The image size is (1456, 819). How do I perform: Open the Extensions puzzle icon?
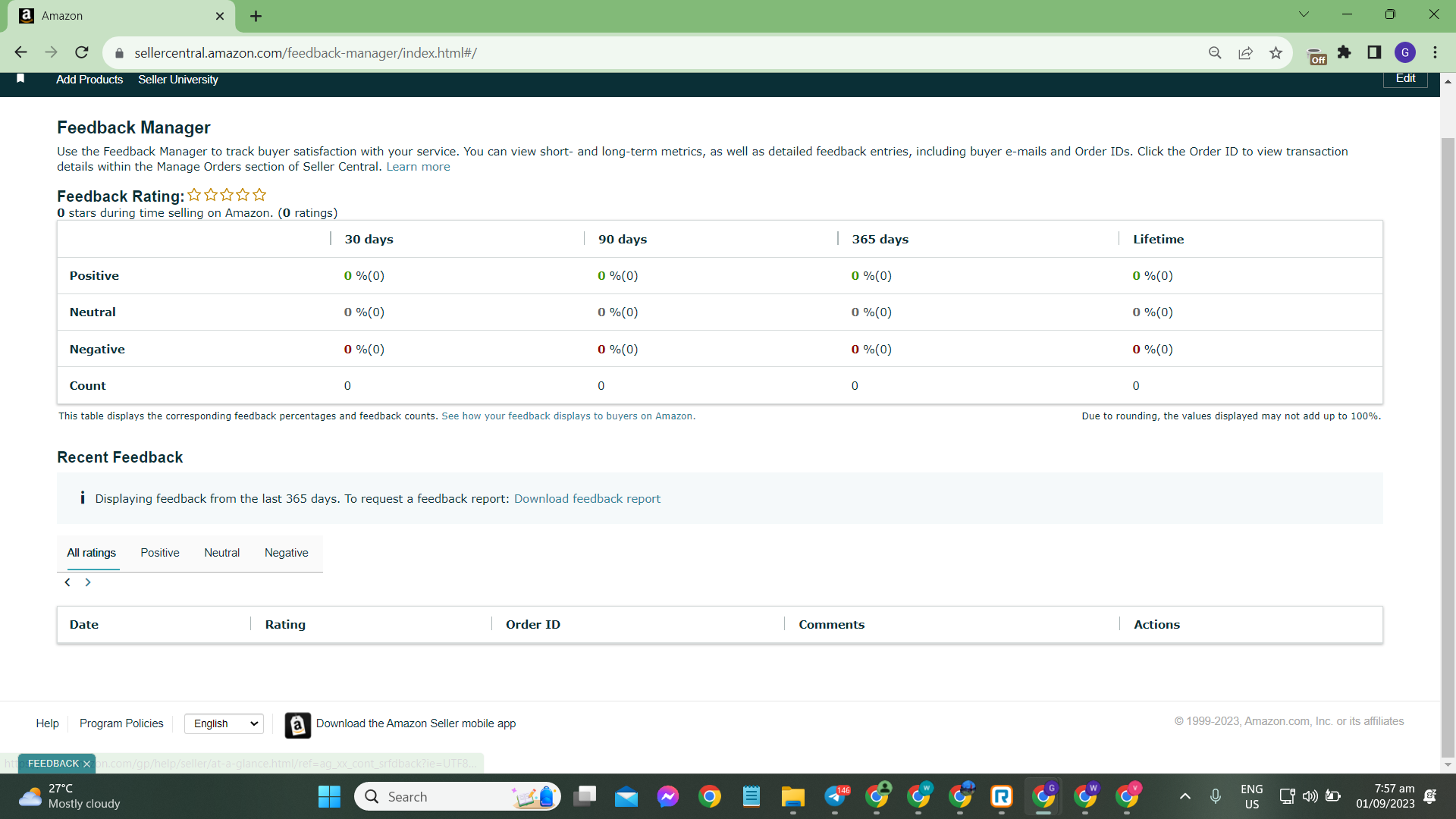(x=1345, y=52)
